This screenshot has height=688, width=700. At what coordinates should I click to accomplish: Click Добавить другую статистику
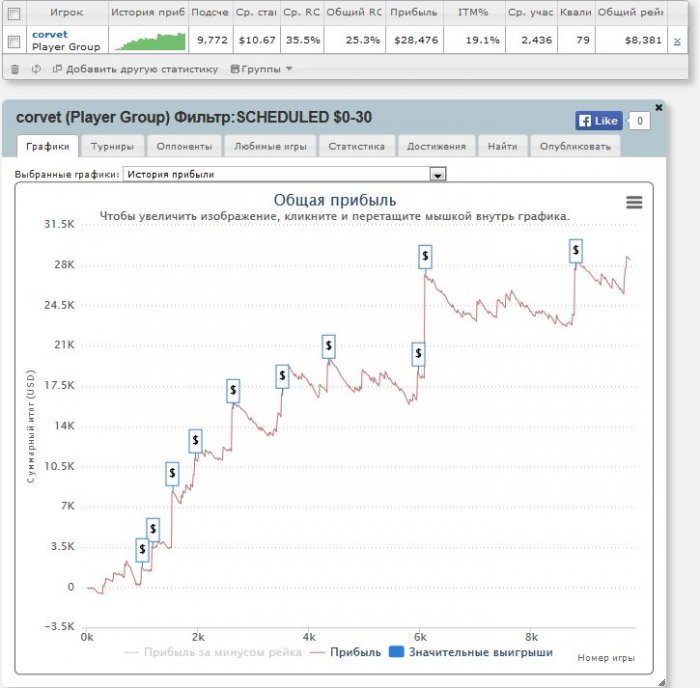click(135, 69)
